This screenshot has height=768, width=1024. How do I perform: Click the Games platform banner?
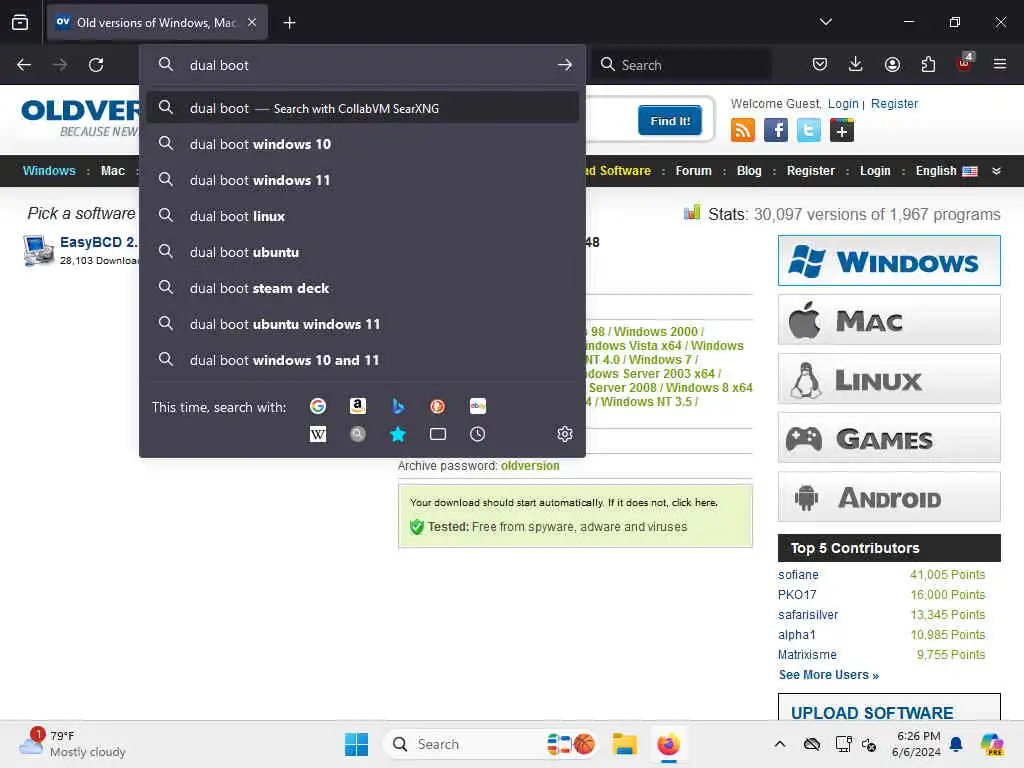pyautogui.click(x=889, y=438)
